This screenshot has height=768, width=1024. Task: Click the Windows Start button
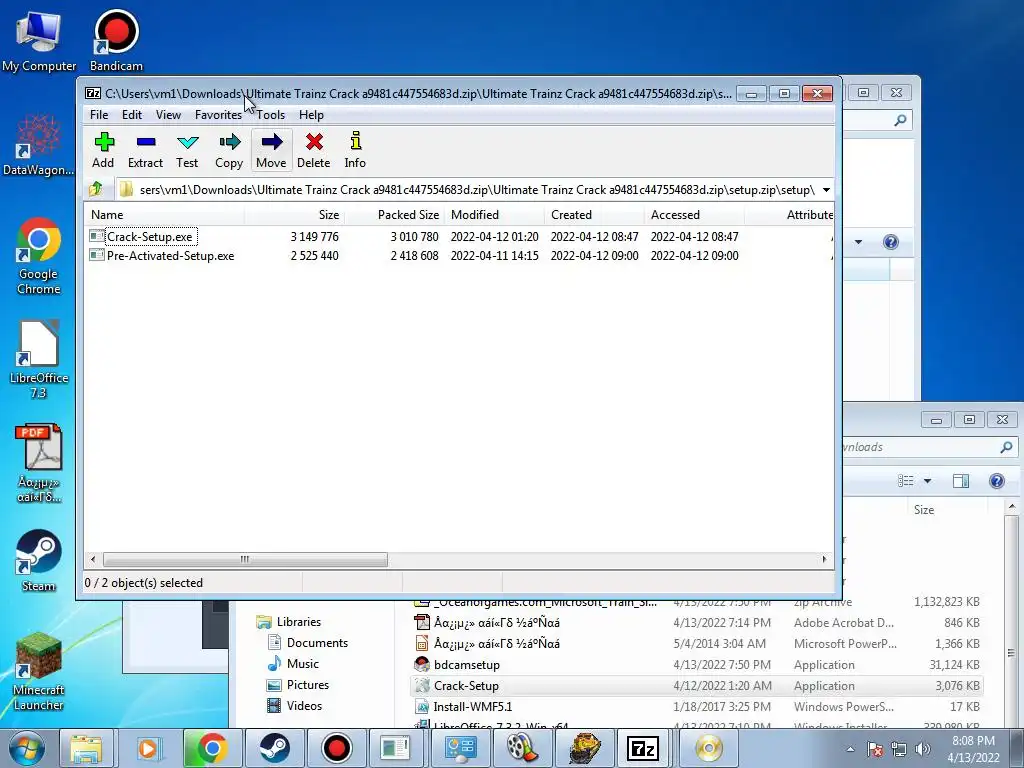(26, 748)
